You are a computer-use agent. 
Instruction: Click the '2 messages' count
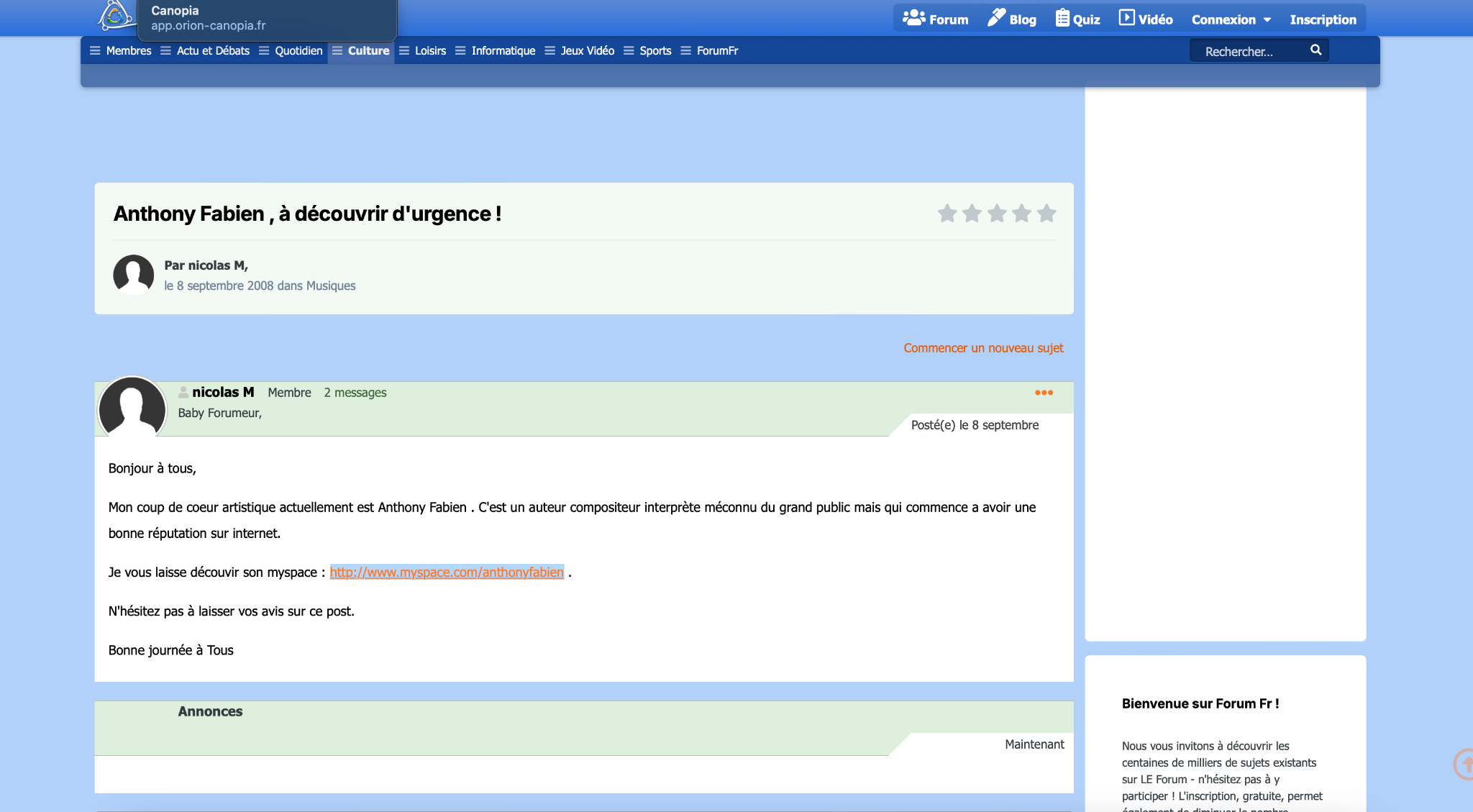pos(355,393)
